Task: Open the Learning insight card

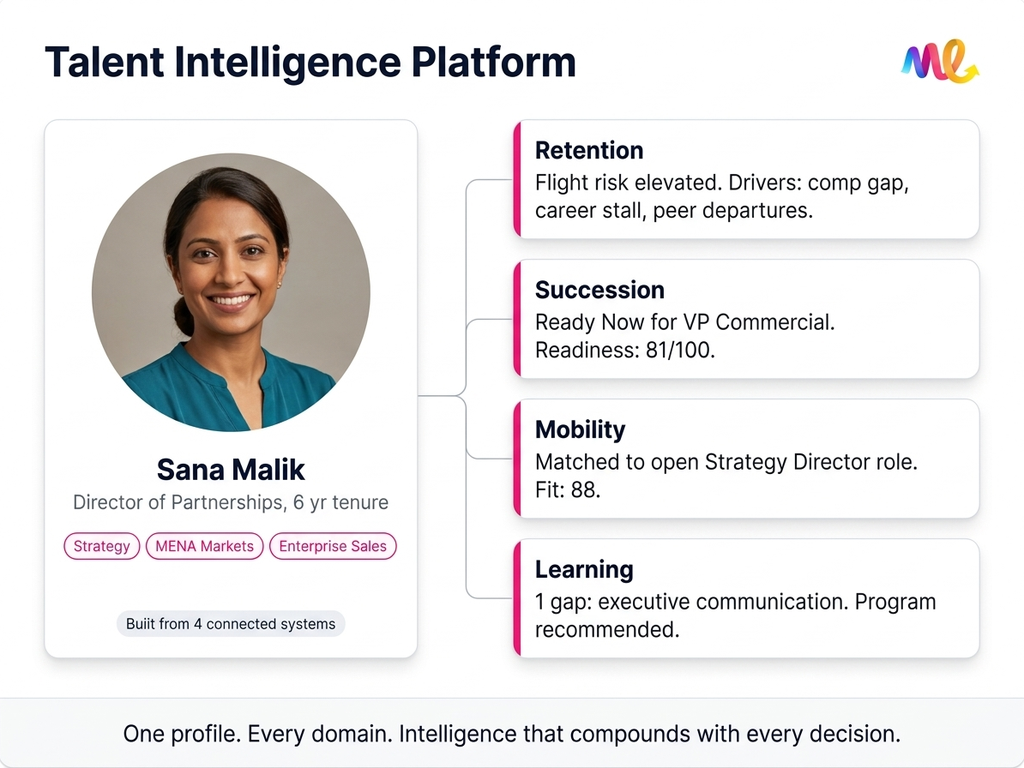Action: pos(746,598)
